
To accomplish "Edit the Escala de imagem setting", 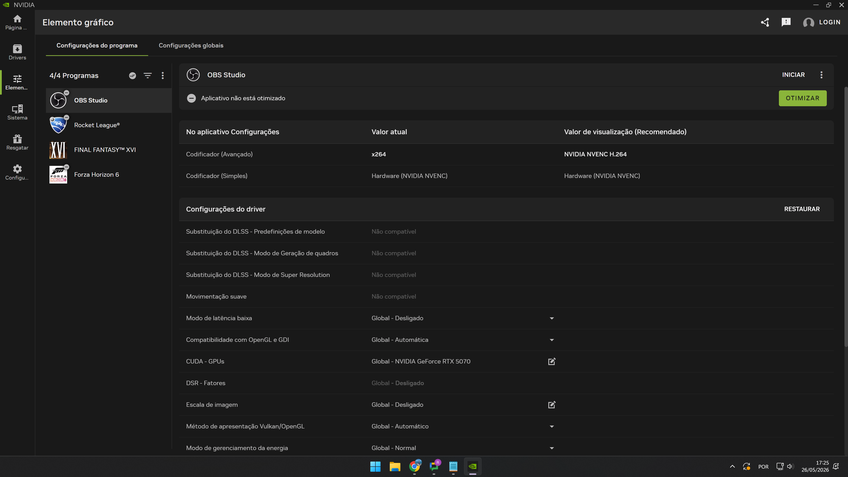I will [552, 405].
